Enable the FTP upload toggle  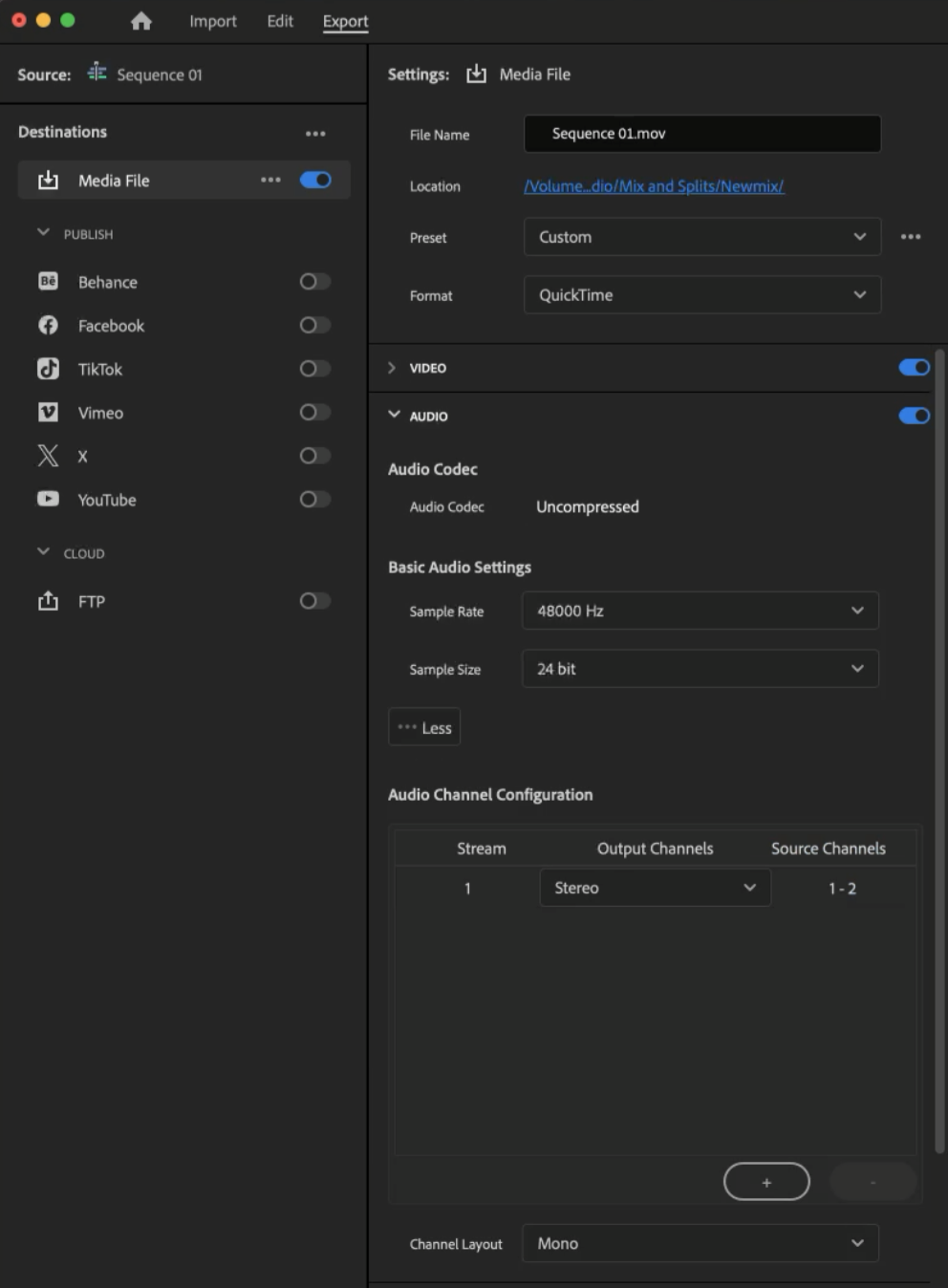tap(315, 600)
